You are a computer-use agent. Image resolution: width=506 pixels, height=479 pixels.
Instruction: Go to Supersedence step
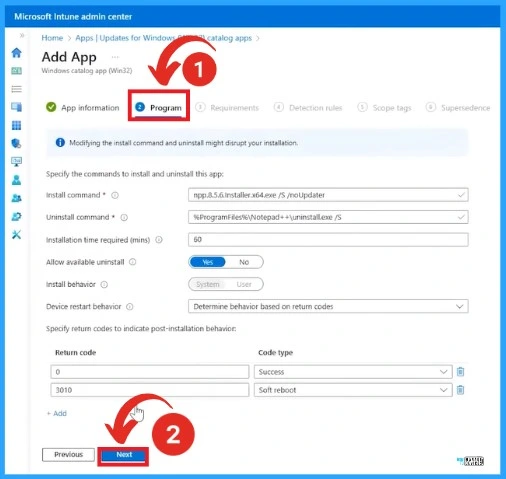[x=458, y=108]
